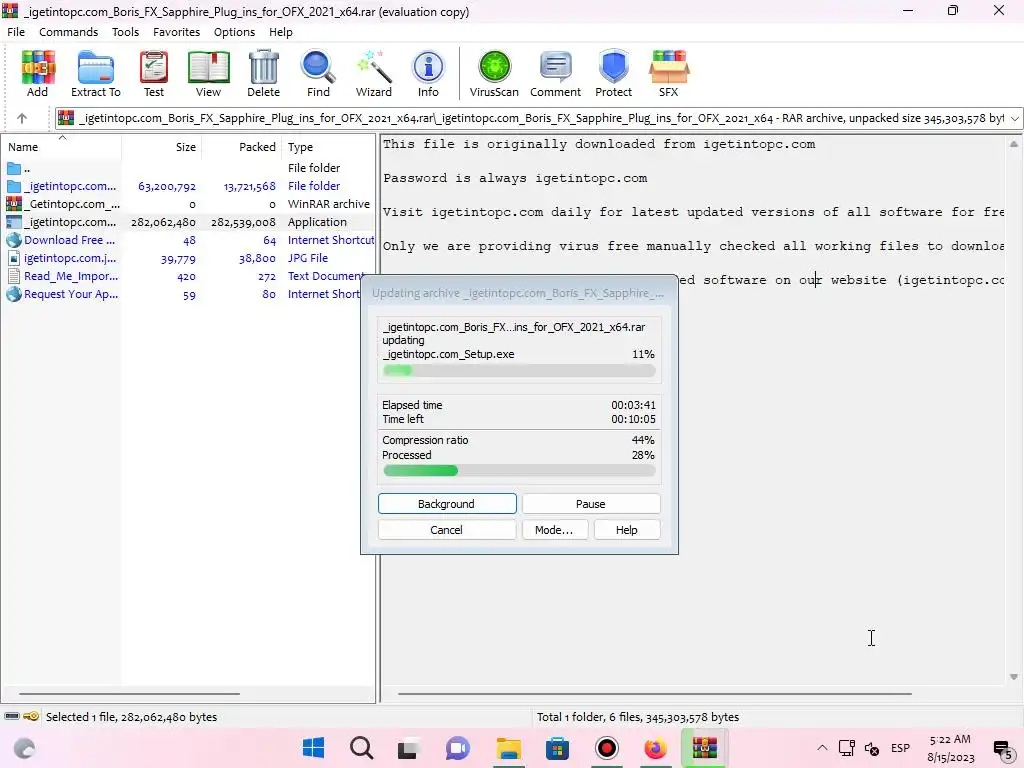The image size is (1024, 768).
Task: Launch the Wizard tool icon
Action: click(374, 74)
